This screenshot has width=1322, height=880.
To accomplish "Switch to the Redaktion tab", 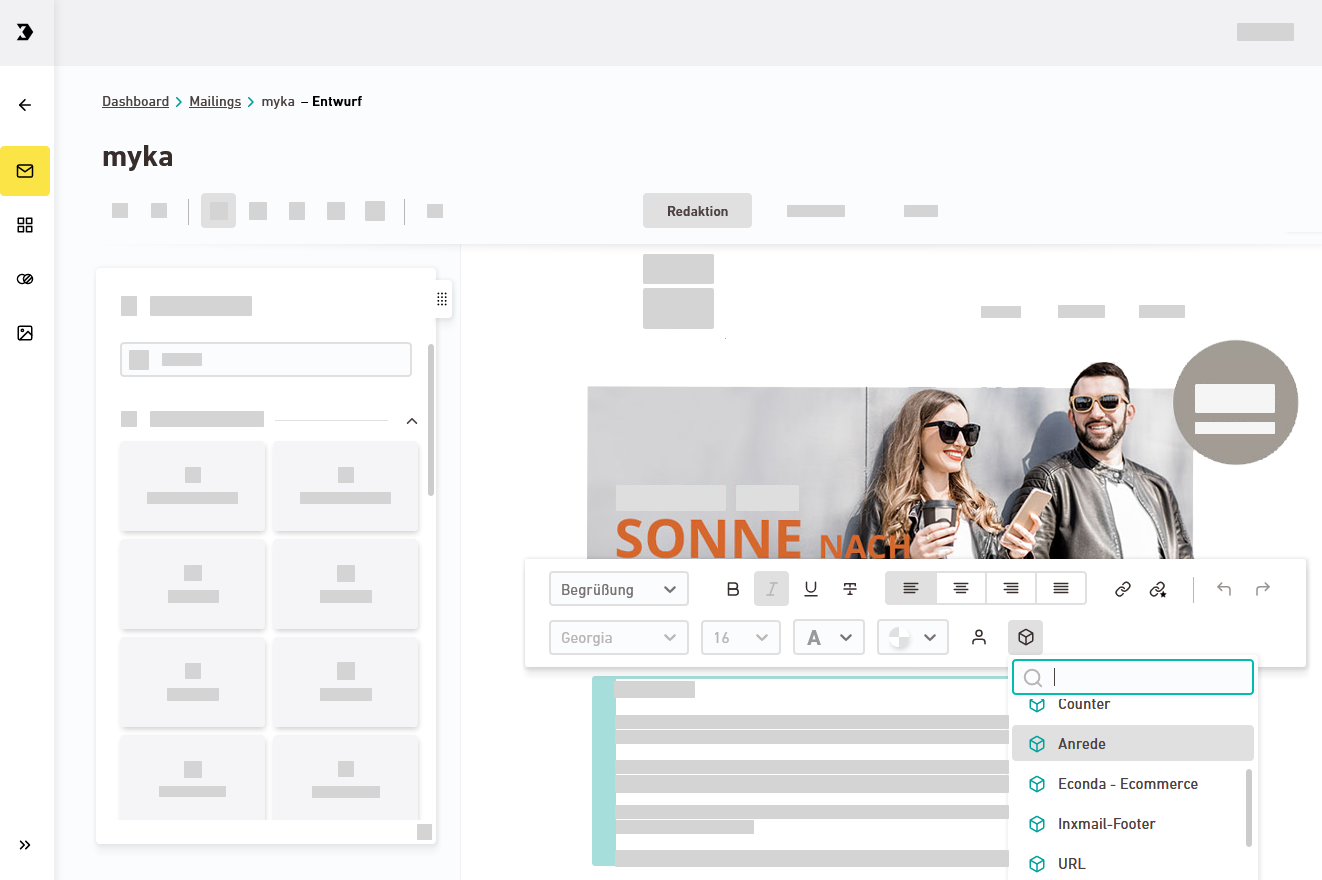I will point(697,211).
